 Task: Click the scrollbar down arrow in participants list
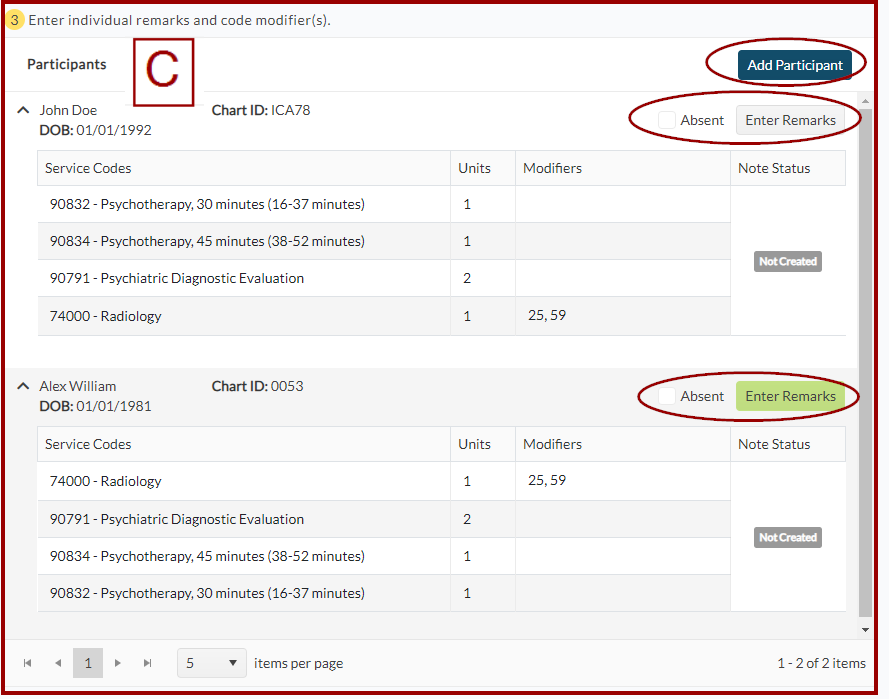(865, 629)
